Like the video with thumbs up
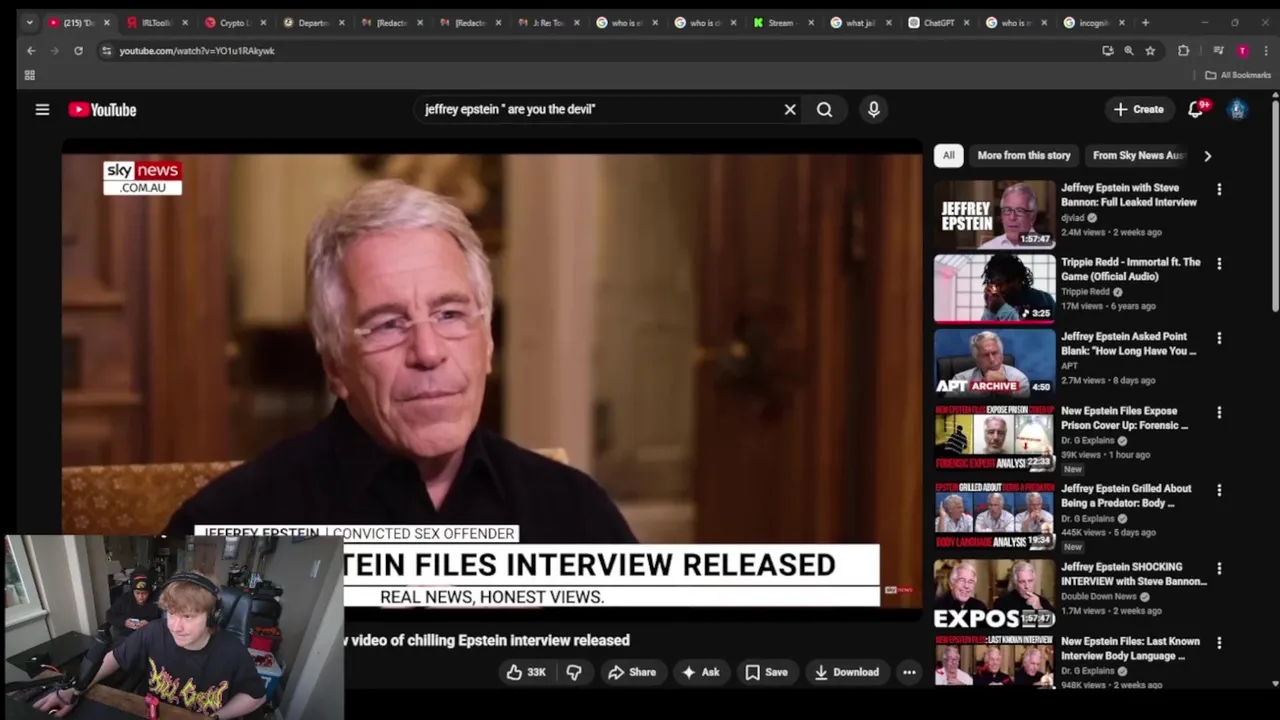The width and height of the screenshot is (1280, 720). [x=525, y=672]
